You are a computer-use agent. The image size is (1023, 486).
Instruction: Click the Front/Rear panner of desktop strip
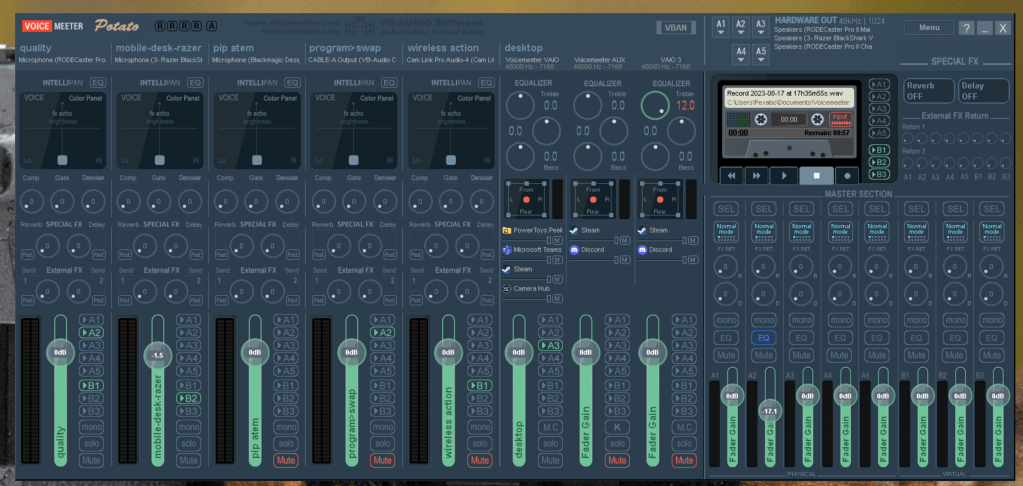pyautogui.click(x=526, y=199)
